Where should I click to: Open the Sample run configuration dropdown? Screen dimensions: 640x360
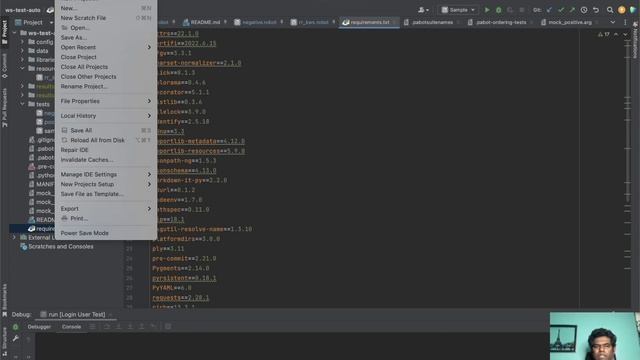tap(458, 10)
